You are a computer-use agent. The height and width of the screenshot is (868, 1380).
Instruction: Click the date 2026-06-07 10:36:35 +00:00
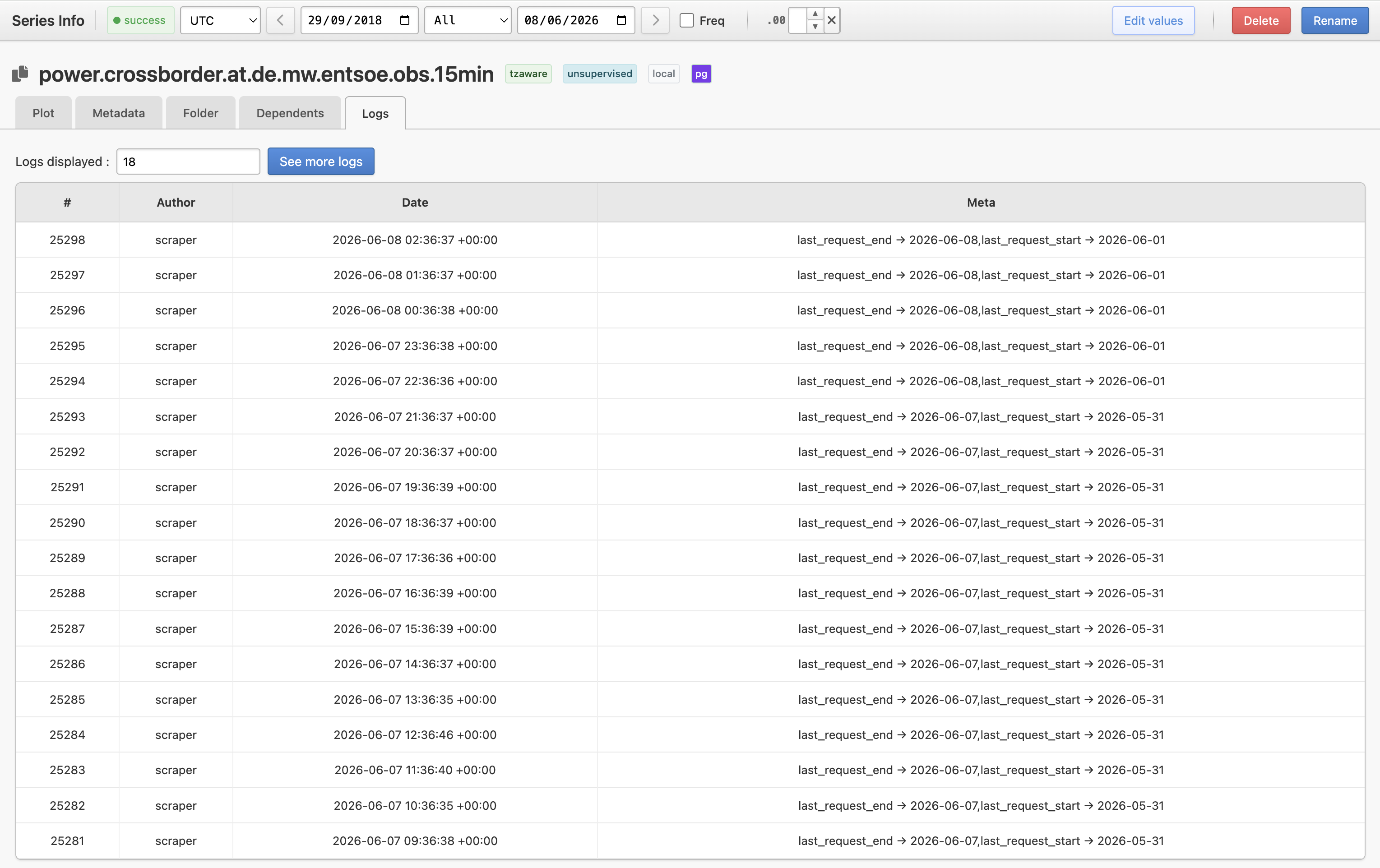(415, 806)
